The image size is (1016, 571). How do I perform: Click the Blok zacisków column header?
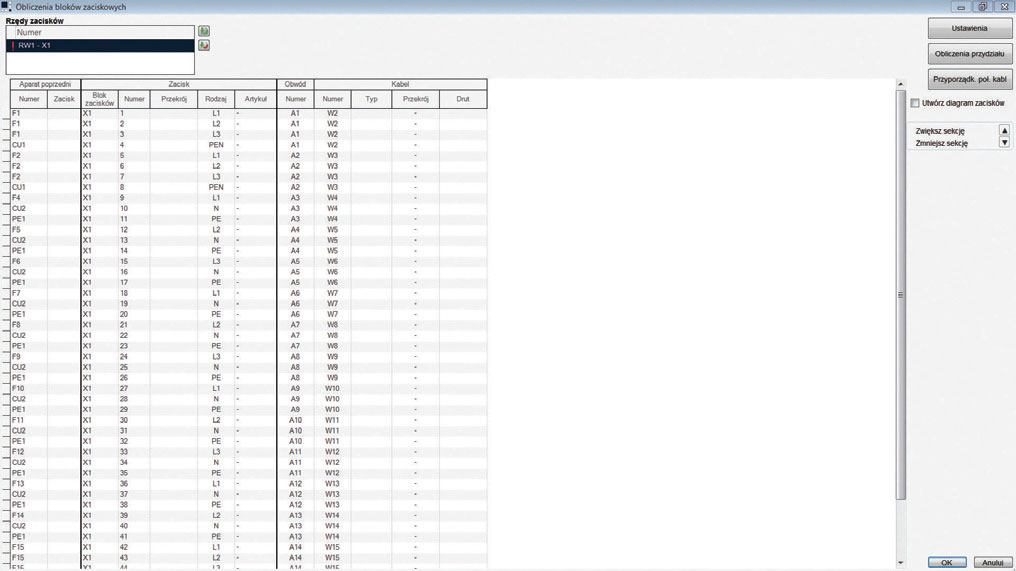(x=99, y=99)
